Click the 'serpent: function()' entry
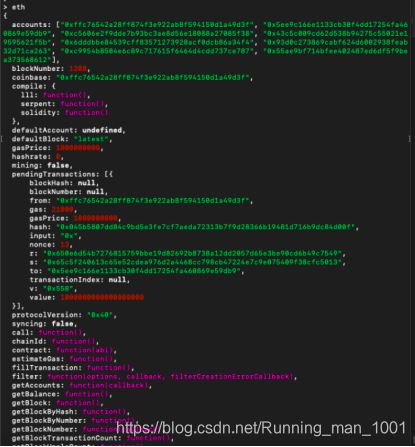Screen dimensions: 415x447 [x=64, y=104]
